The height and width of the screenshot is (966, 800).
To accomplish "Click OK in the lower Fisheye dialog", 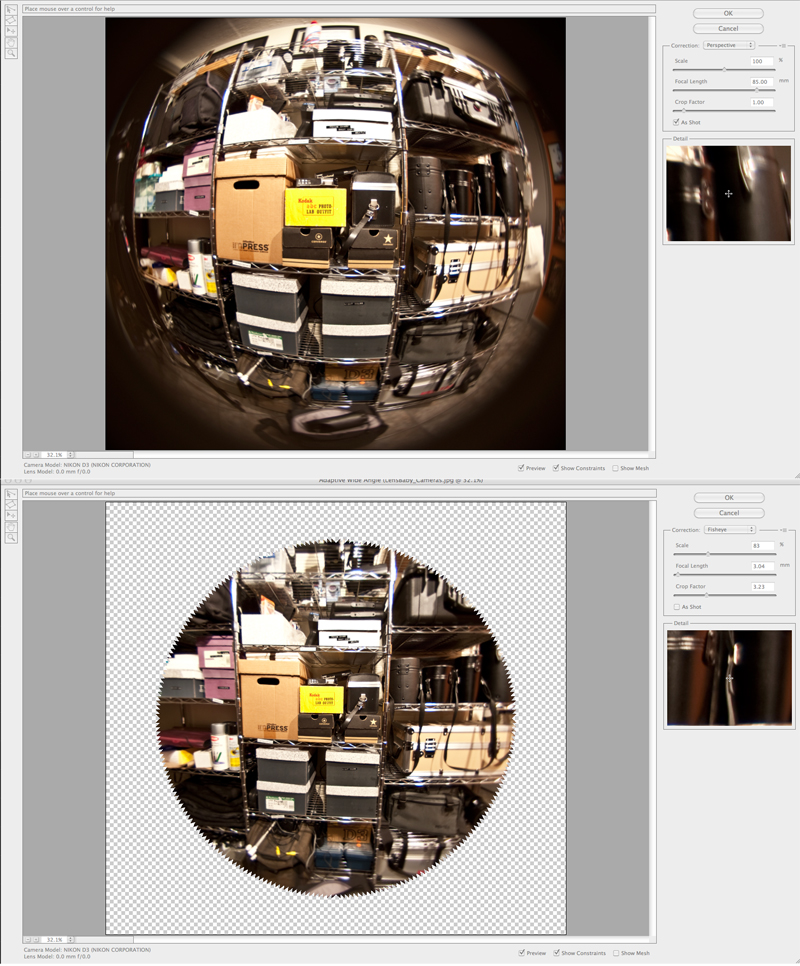I will [x=729, y=497].
